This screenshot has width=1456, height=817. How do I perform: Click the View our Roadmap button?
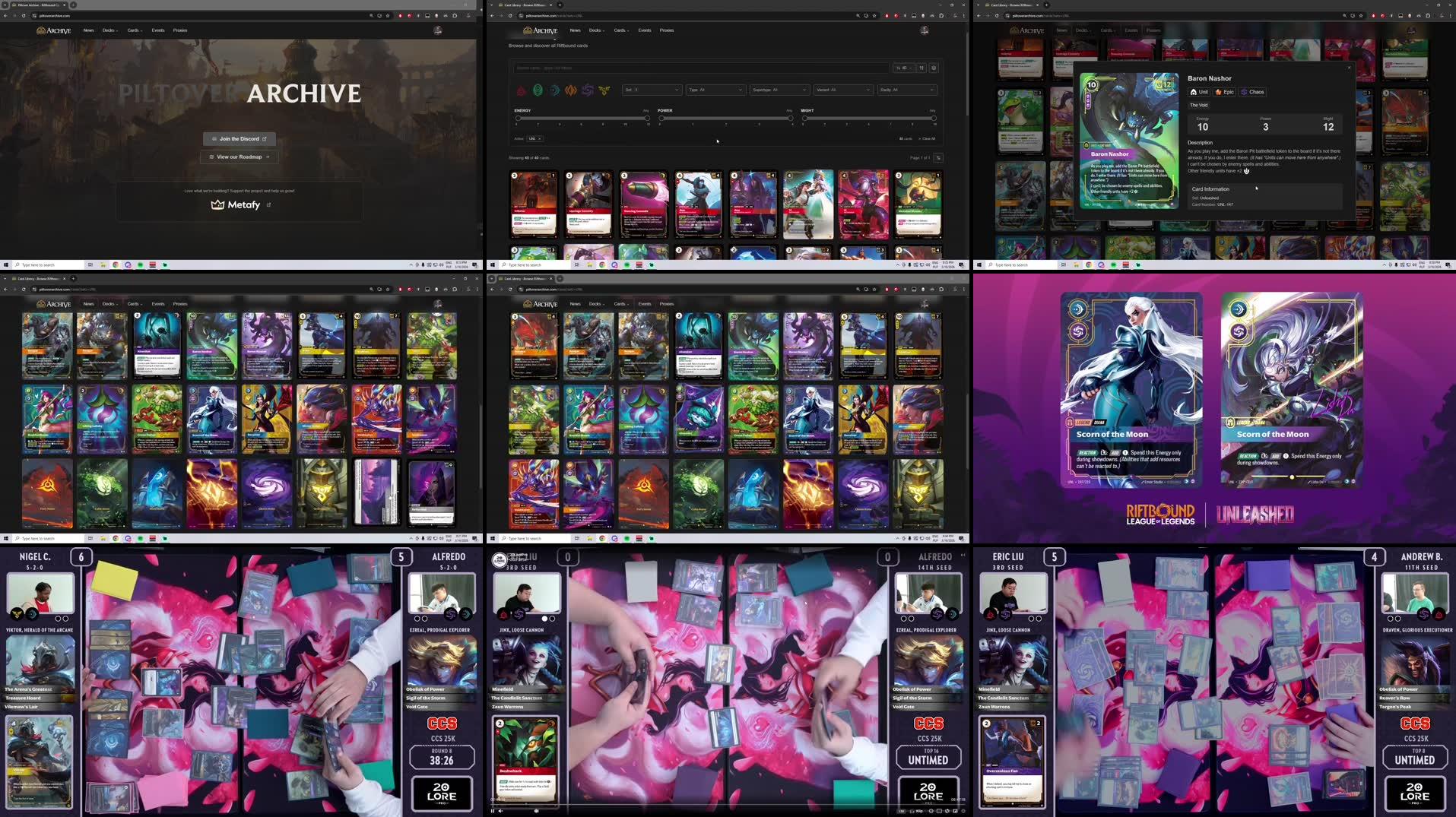pyautogui.click(x=239, y=157)
